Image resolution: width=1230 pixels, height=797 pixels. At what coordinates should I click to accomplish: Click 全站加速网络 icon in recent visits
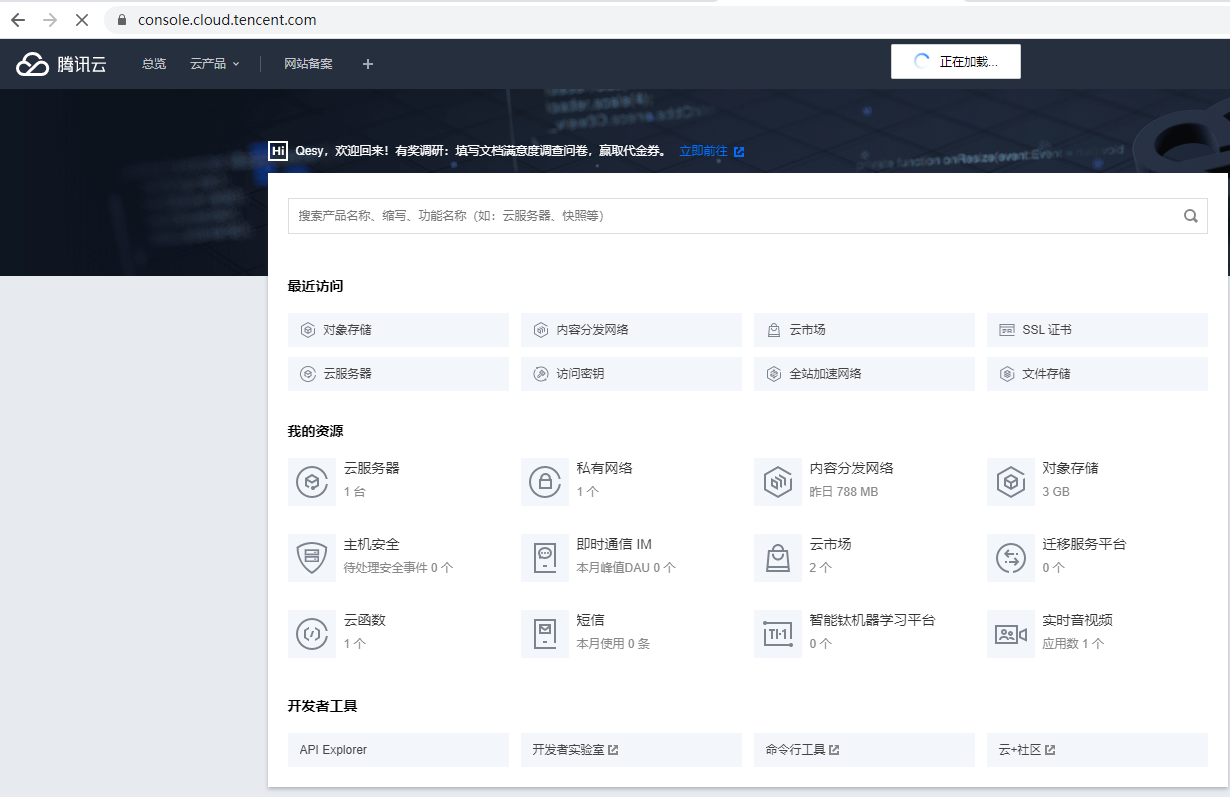click(x=774, y=374)
